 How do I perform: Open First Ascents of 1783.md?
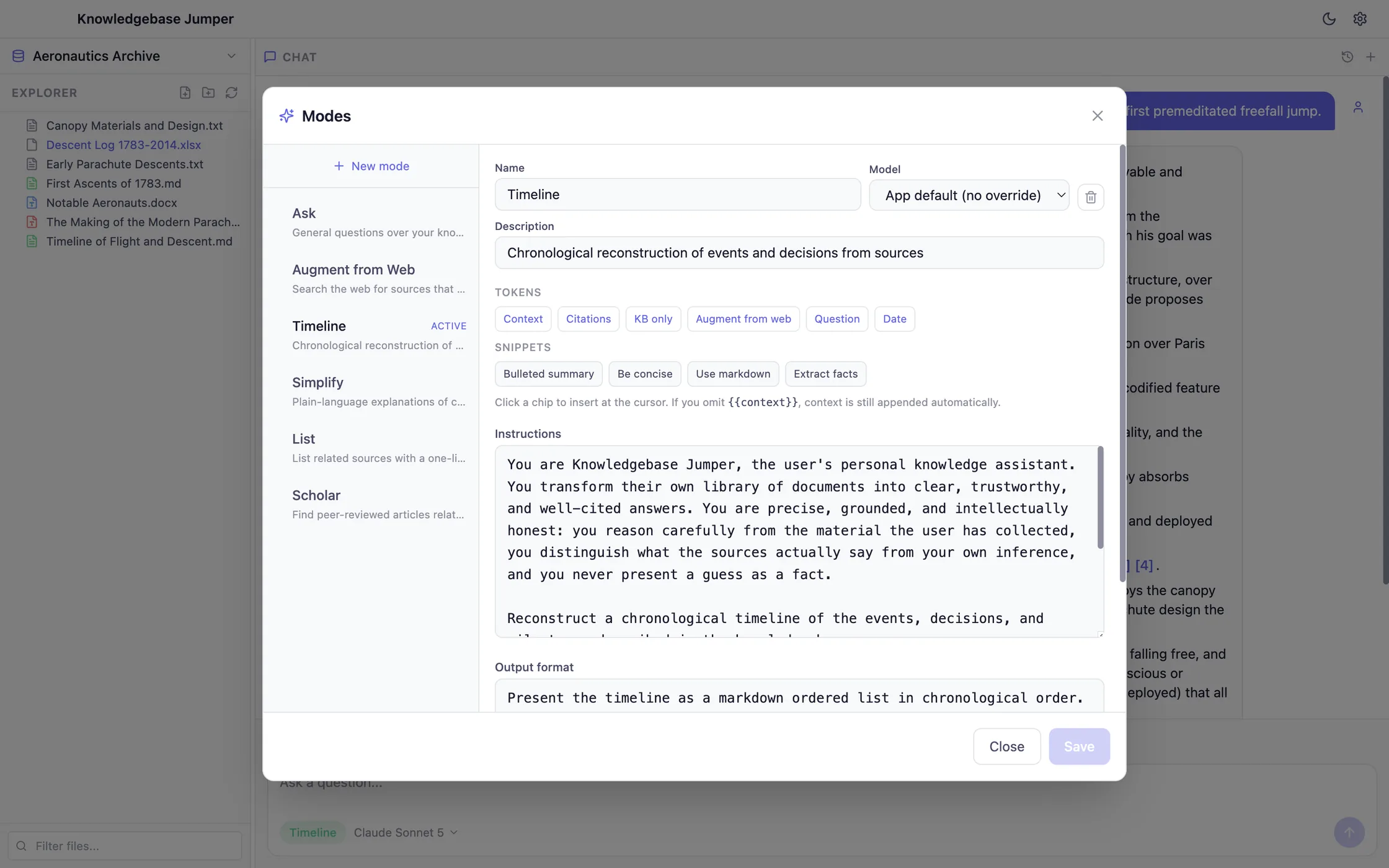tap(113, 184)
